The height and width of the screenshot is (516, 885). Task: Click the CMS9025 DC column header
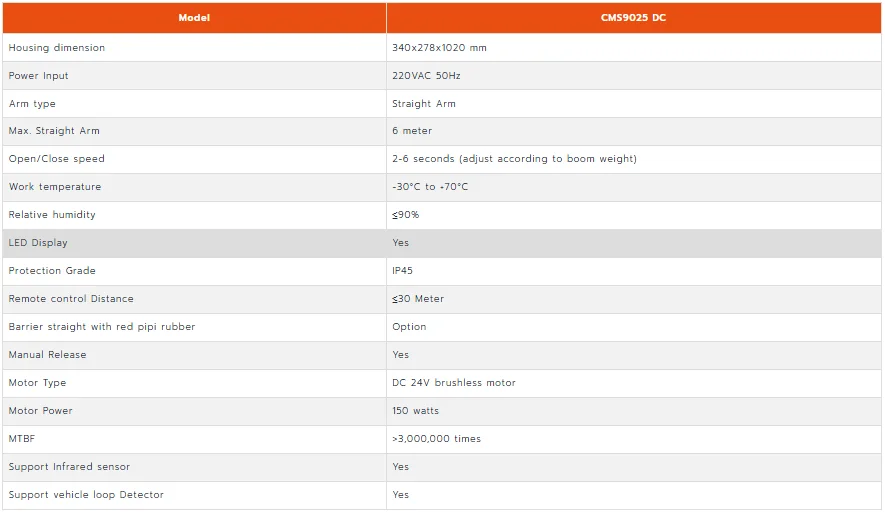point(633,18)
